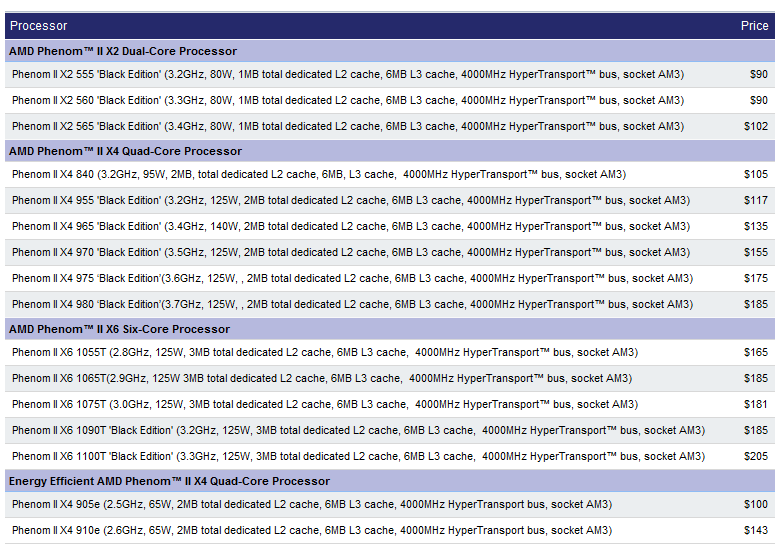Image resolution: width=782 pixels, height=552 pixels.
Task: Select the Phenom II X4 910e row
Action: click(x=390, y=531)
